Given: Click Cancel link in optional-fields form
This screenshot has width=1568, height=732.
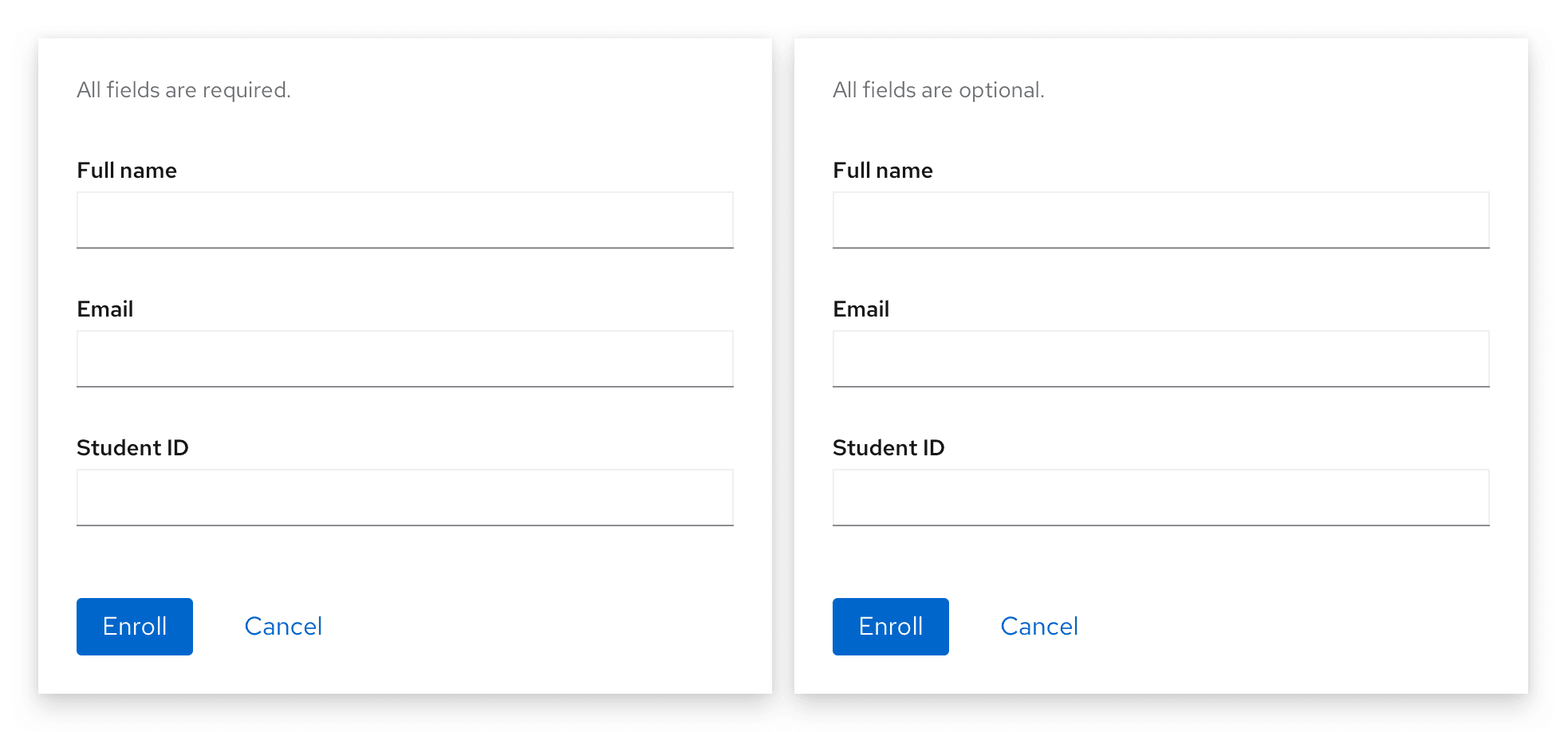Looking at the screenshot, I should [x=1039, y=627].
